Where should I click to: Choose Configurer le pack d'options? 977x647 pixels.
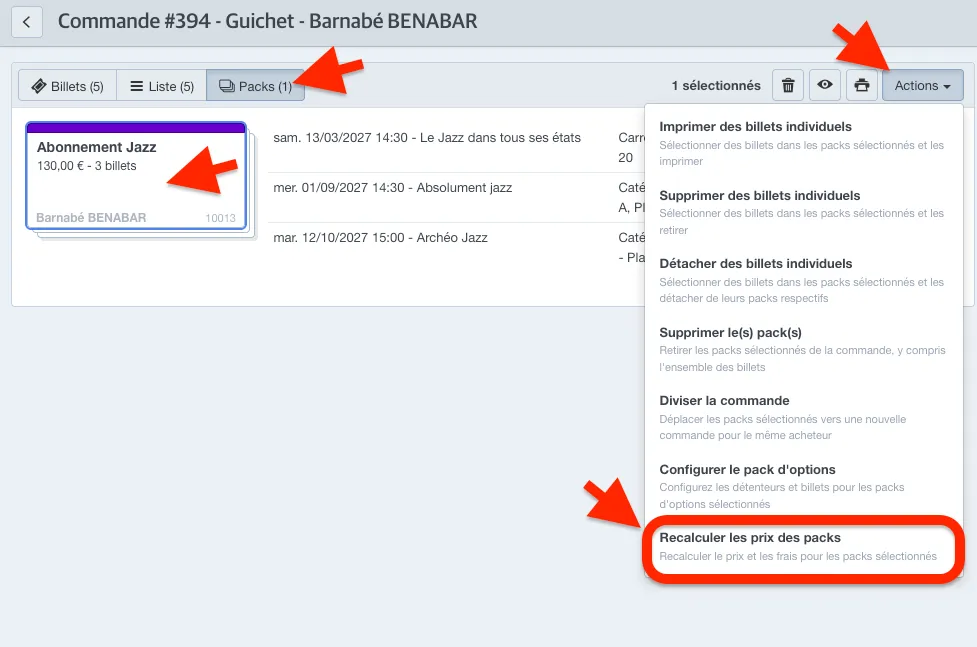803,486
